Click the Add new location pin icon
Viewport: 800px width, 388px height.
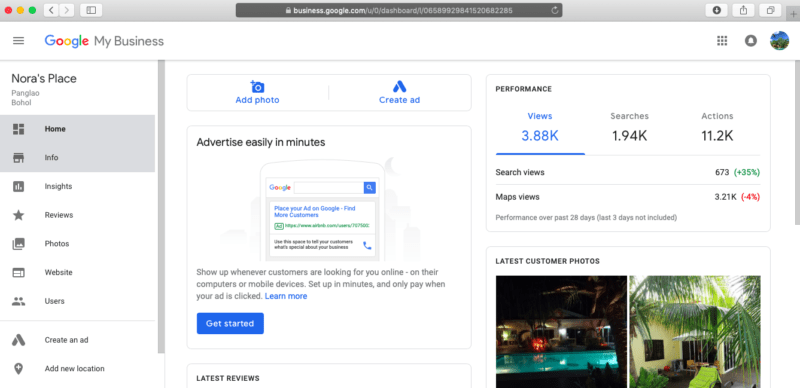pyautogui.click(x=18, y=369)
